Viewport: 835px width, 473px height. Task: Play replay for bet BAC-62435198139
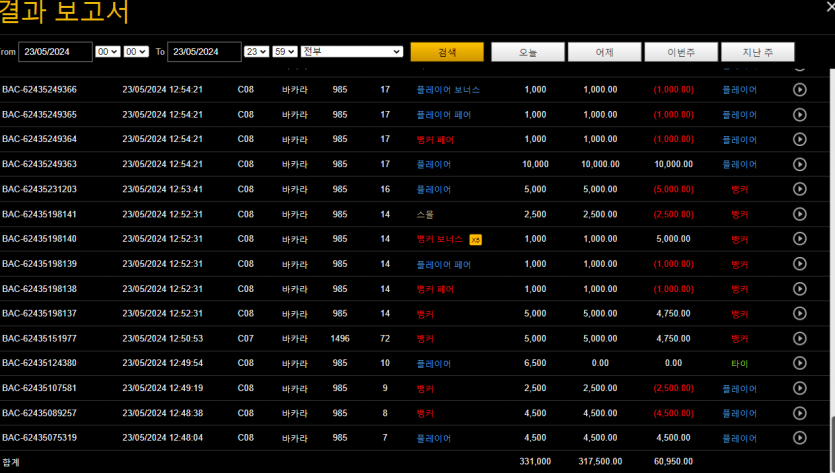tap(799, 264)
